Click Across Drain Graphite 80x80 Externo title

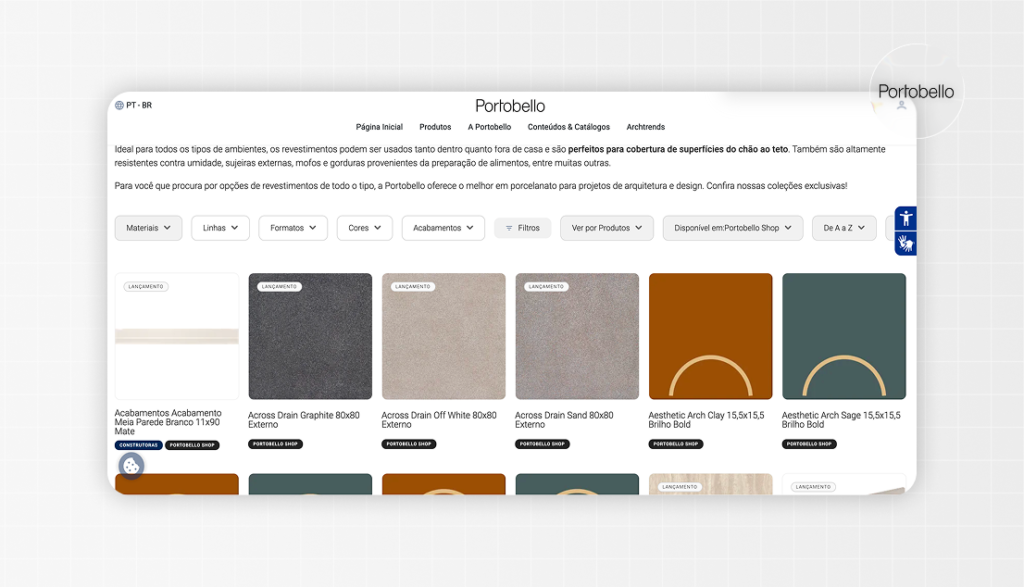click(x=304, y=419)
